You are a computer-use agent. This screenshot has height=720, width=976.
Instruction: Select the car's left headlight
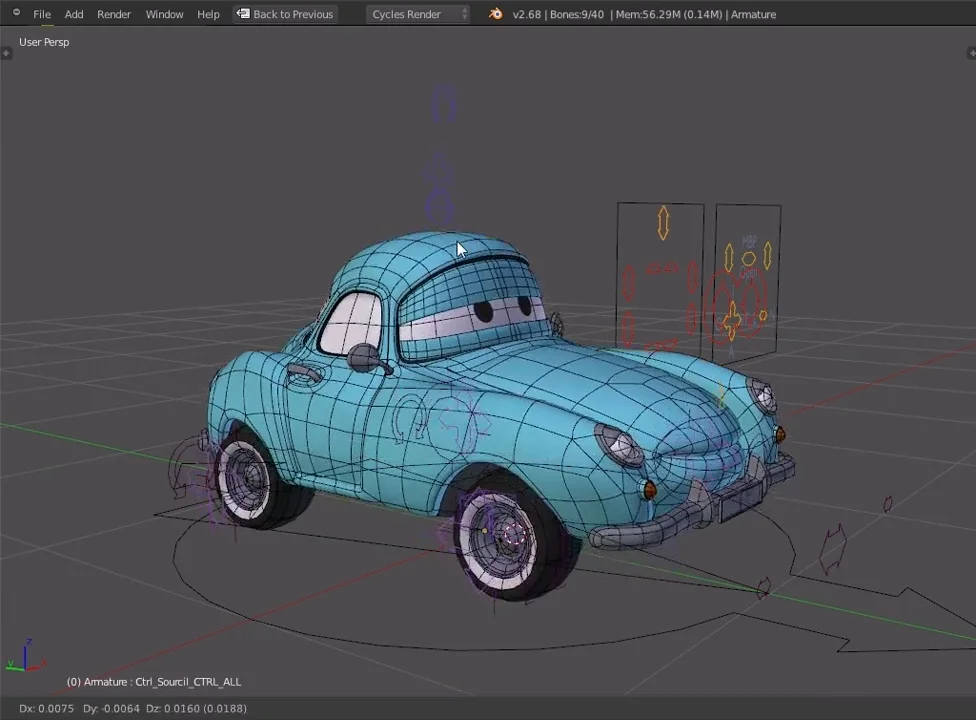620,445
